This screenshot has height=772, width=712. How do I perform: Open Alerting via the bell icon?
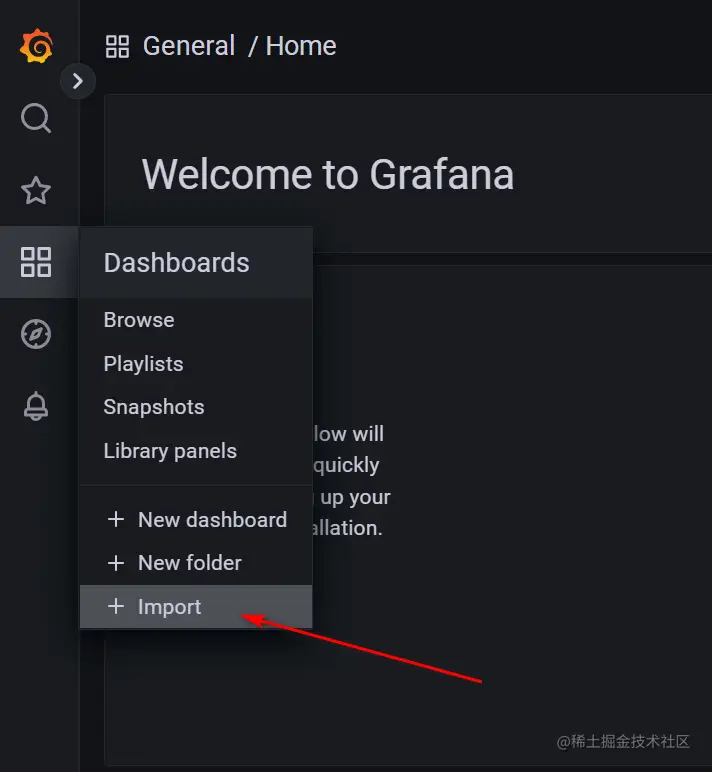point(36,406)
